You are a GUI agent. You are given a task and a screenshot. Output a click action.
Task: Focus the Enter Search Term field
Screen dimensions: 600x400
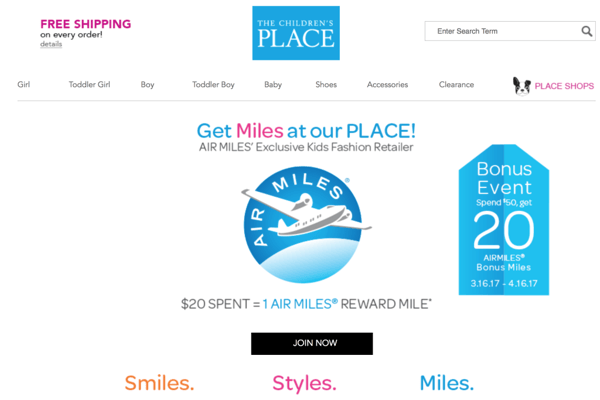coord(505,31)
